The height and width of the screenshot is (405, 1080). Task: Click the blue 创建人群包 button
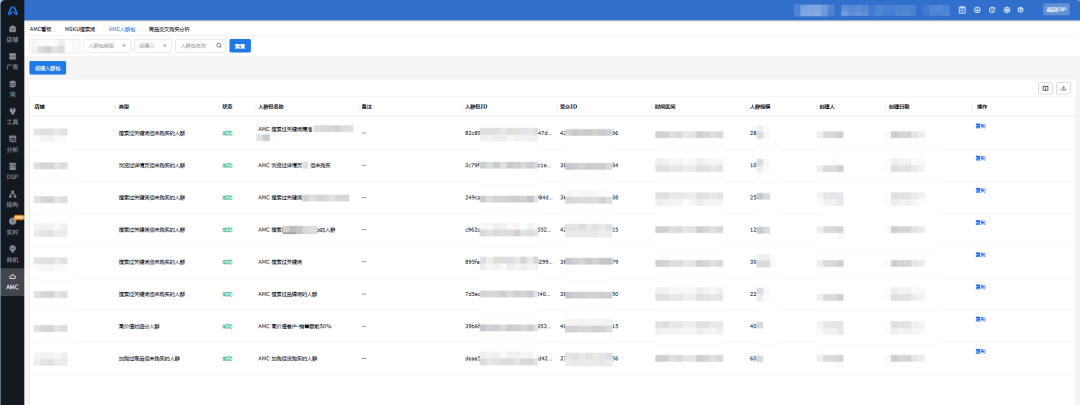pos(48,68)
